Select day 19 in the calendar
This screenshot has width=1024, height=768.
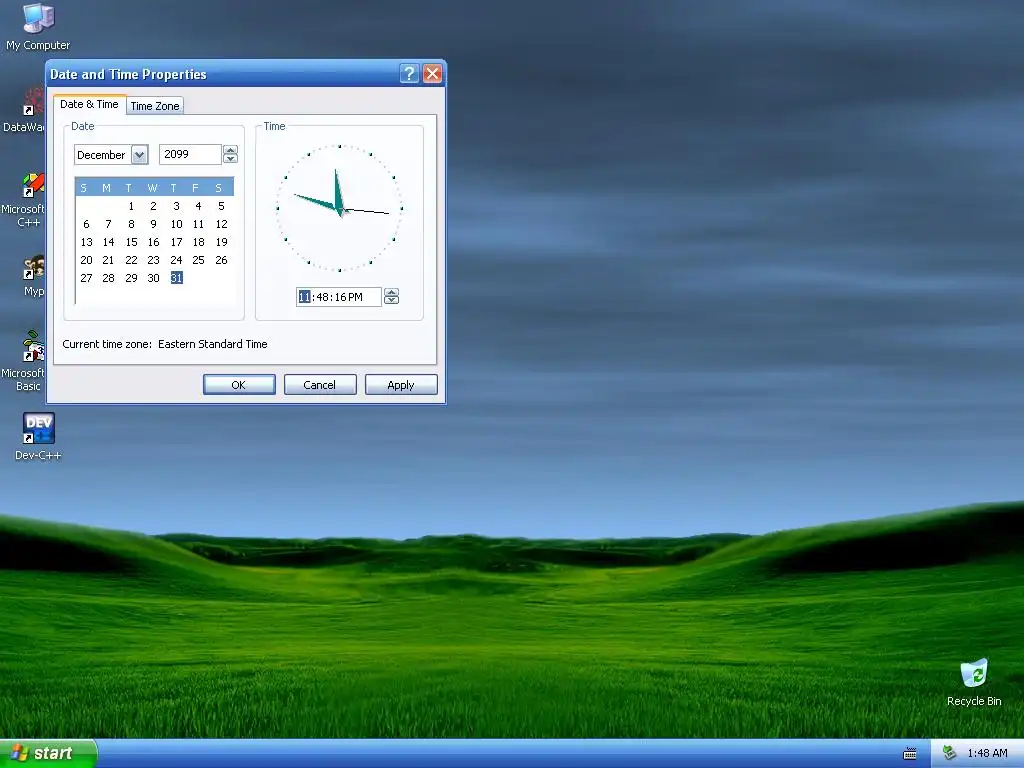pos(221,242)
